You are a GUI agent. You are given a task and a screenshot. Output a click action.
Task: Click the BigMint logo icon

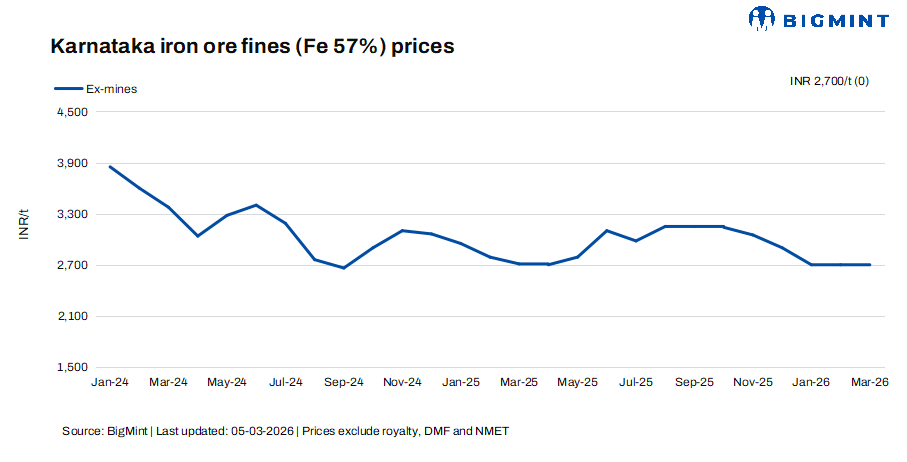pyautogui.click(x=762, y=17)
